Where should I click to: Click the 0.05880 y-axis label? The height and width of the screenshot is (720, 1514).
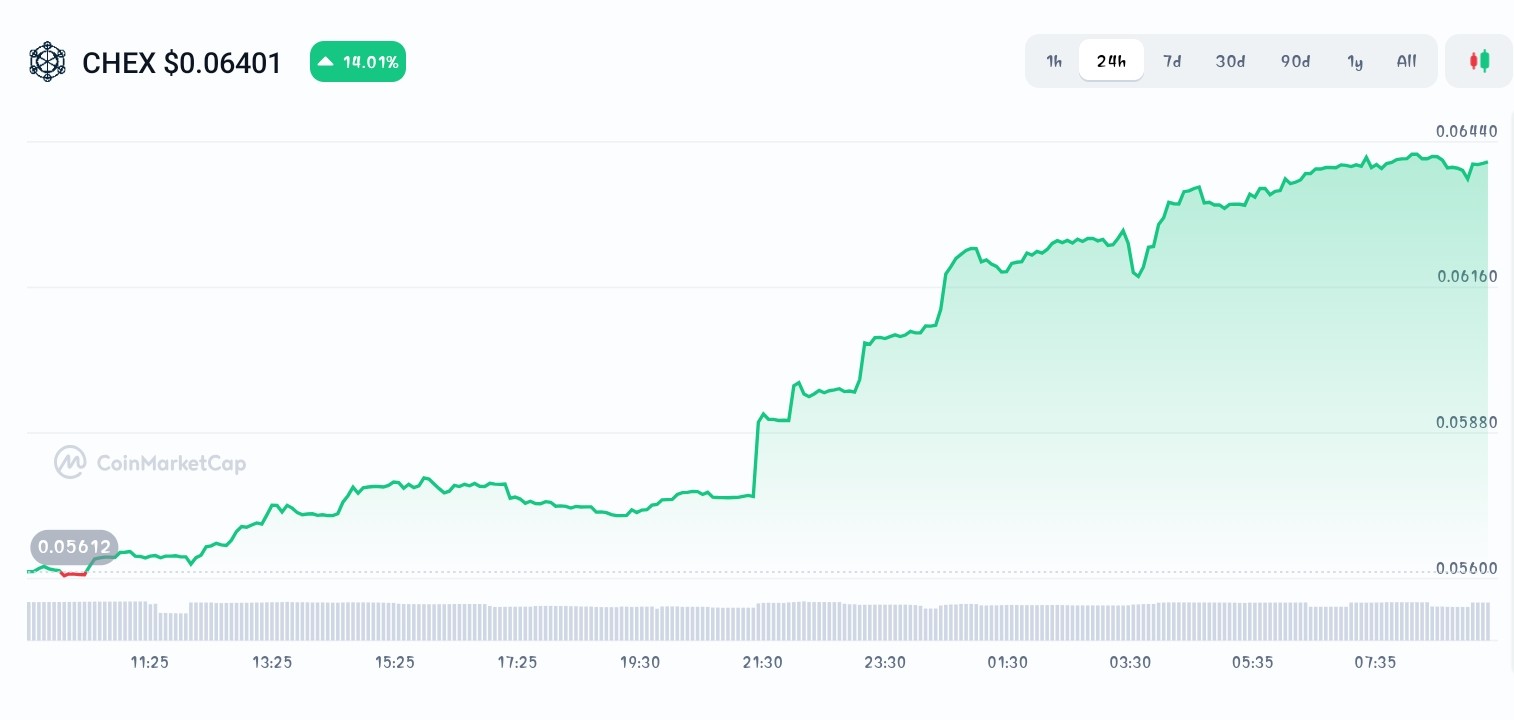tap(1466, 422)
